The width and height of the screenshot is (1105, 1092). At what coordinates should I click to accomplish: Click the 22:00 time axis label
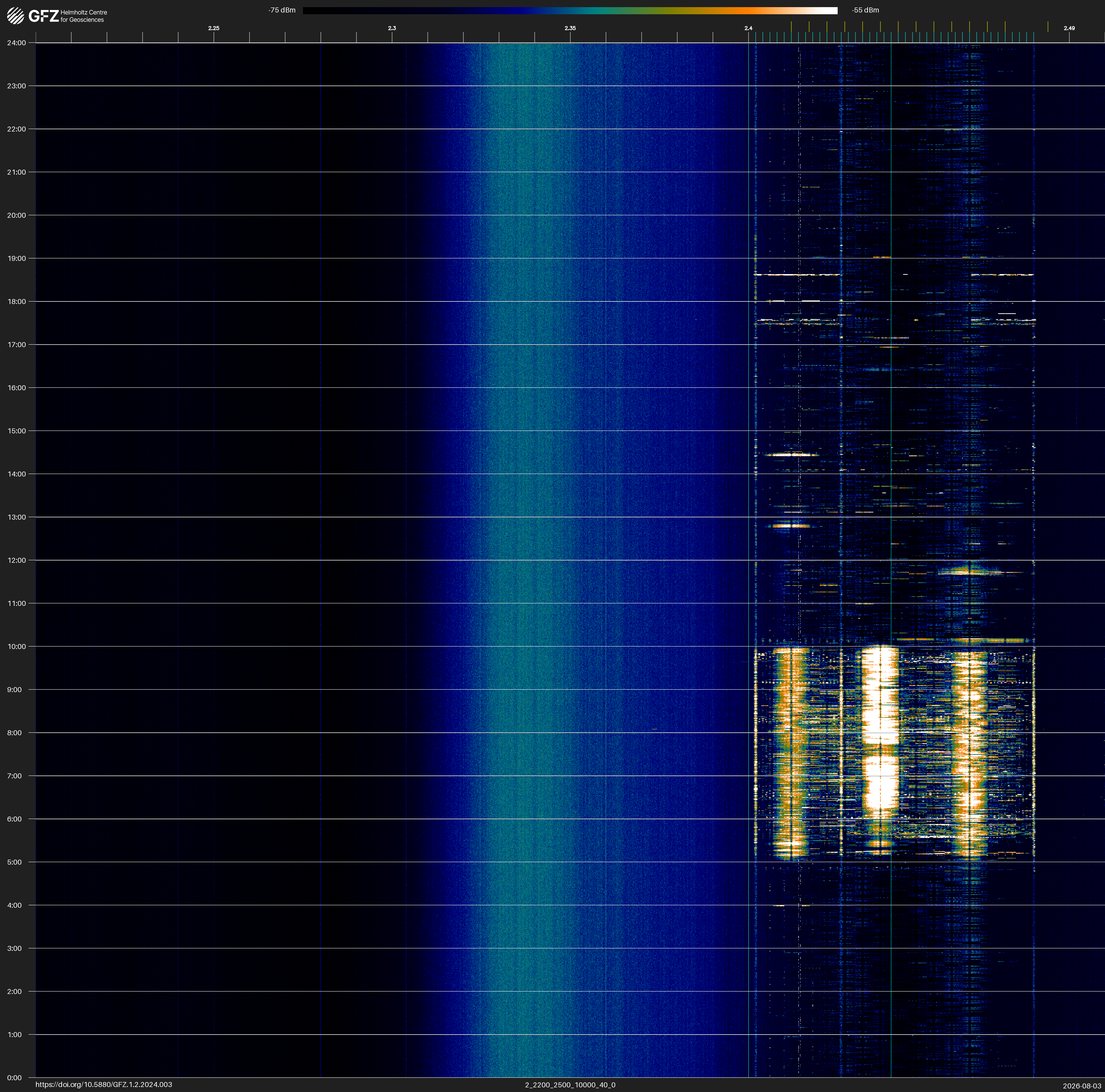coord(17,129)
